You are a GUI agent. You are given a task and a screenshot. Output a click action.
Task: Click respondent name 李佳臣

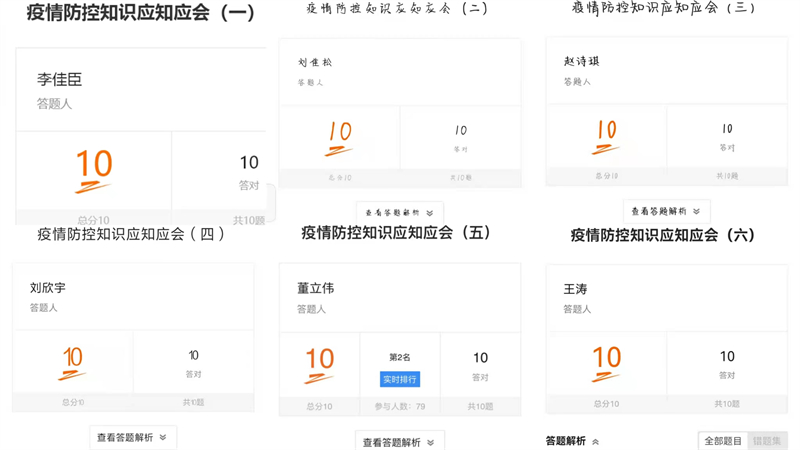pos(59,79)
